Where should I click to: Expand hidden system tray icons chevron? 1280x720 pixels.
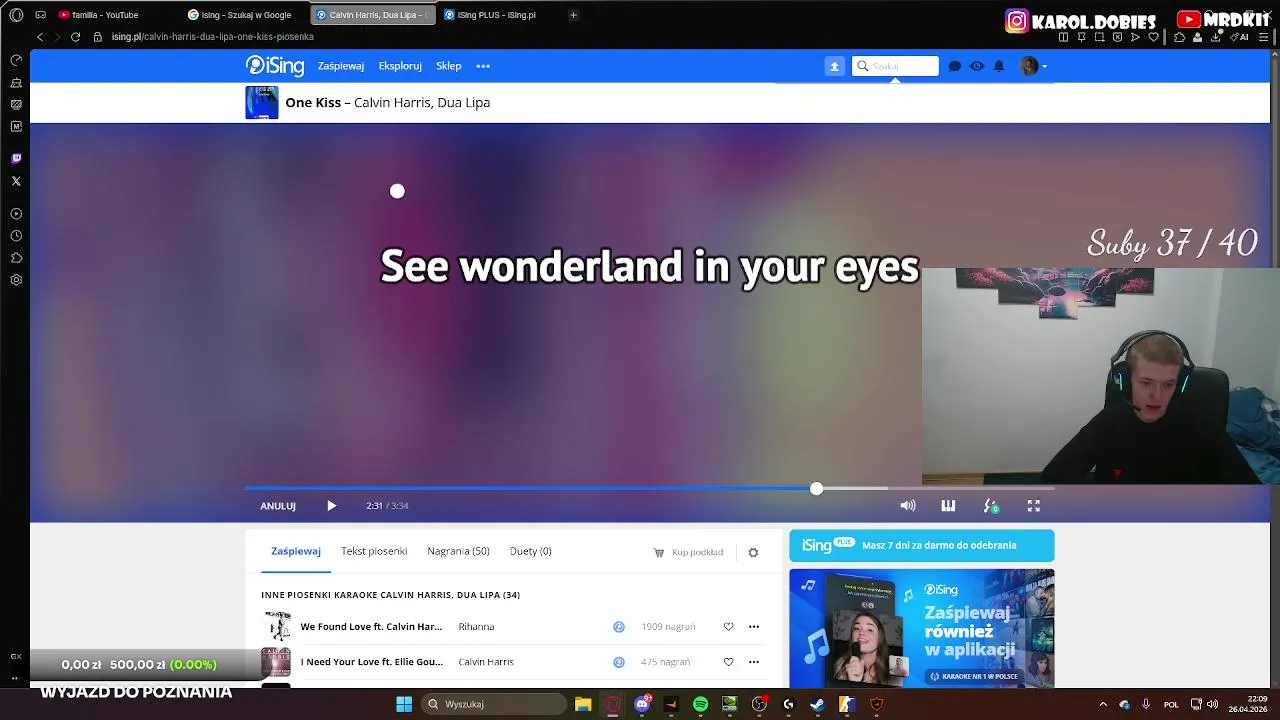coord(1103,704)
